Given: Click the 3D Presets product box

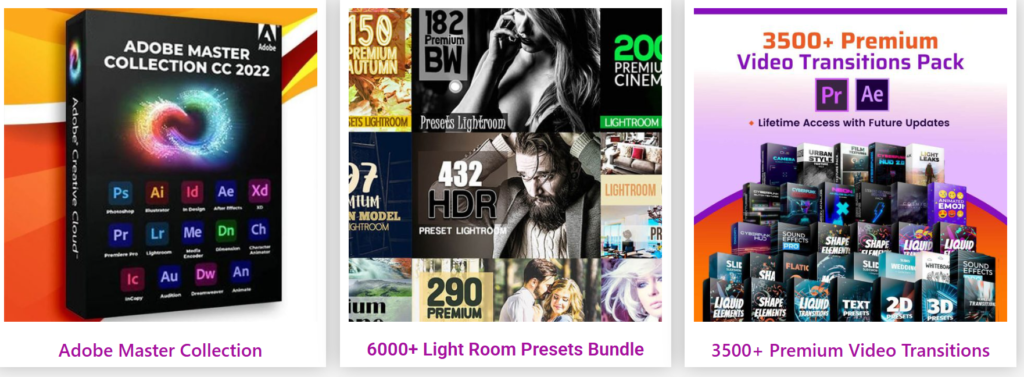Looking at the screenshot, I should click(x=940, y=299).
